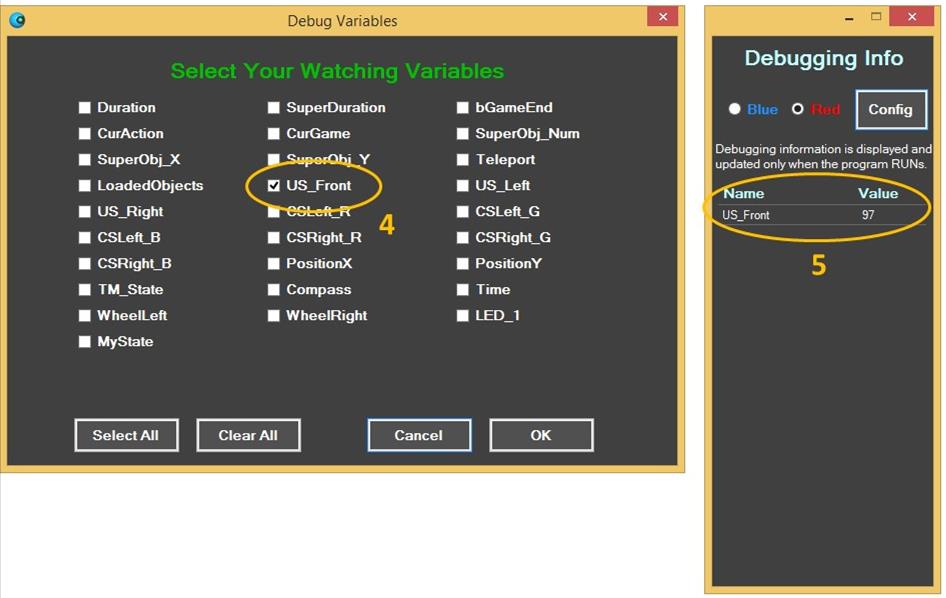Confirm selection with the OK button
The height and width of the screenshot is (598, 946).
pos(541,435)
